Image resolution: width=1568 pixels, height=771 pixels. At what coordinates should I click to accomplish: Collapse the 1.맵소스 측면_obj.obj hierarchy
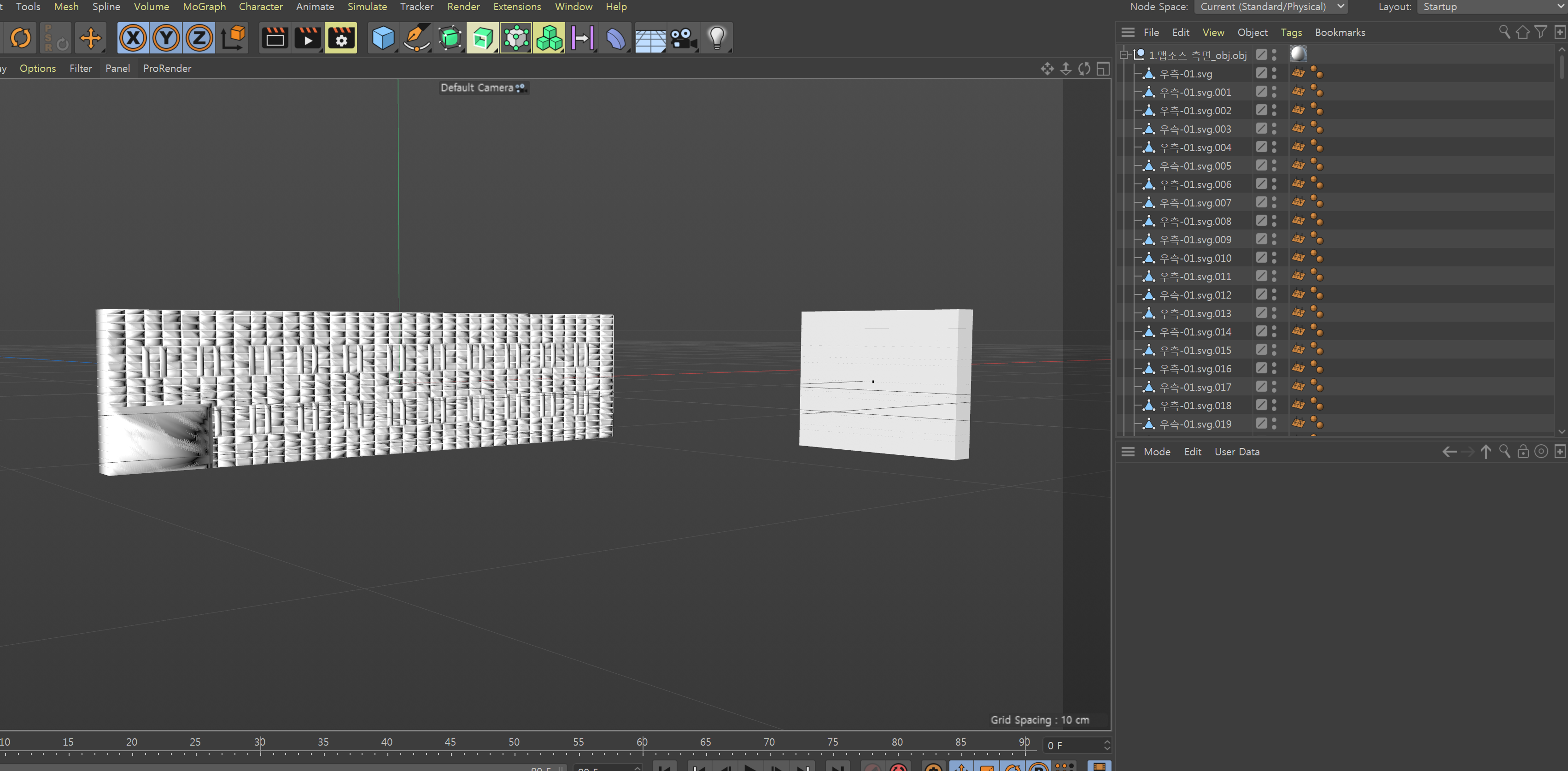click(1124, 55)
